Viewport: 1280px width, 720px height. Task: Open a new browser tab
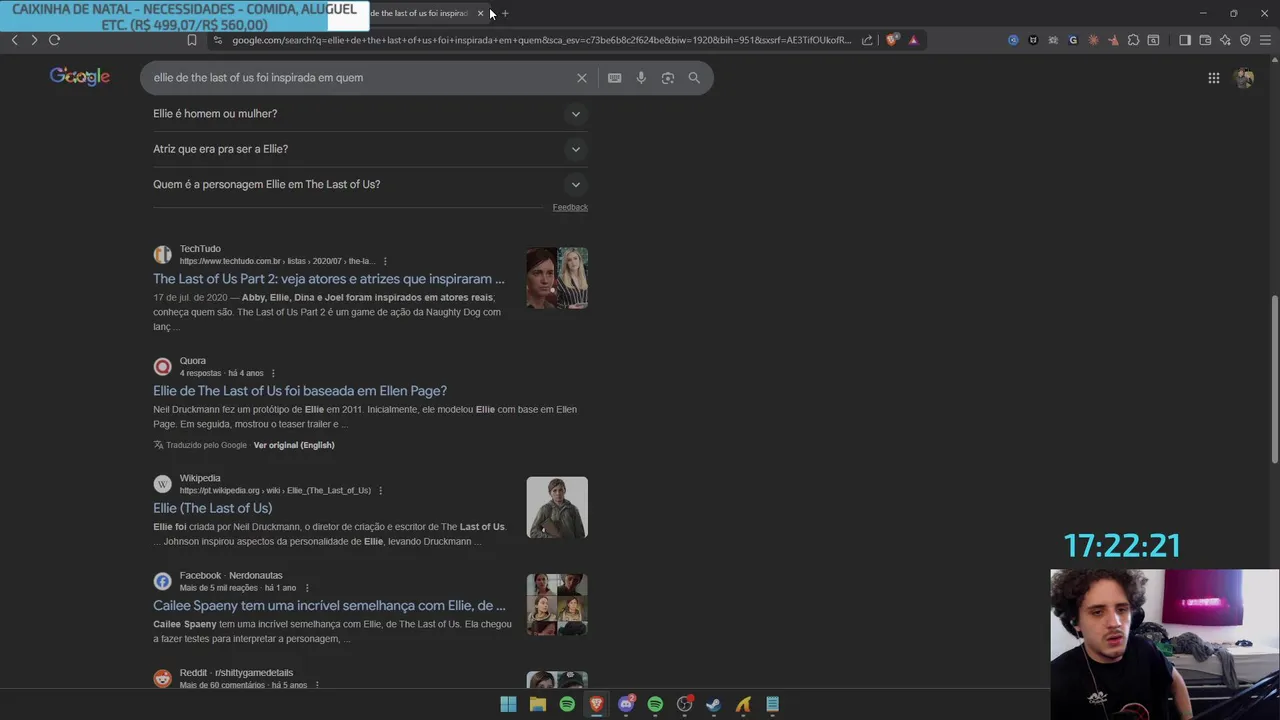(x=505, y=13)
